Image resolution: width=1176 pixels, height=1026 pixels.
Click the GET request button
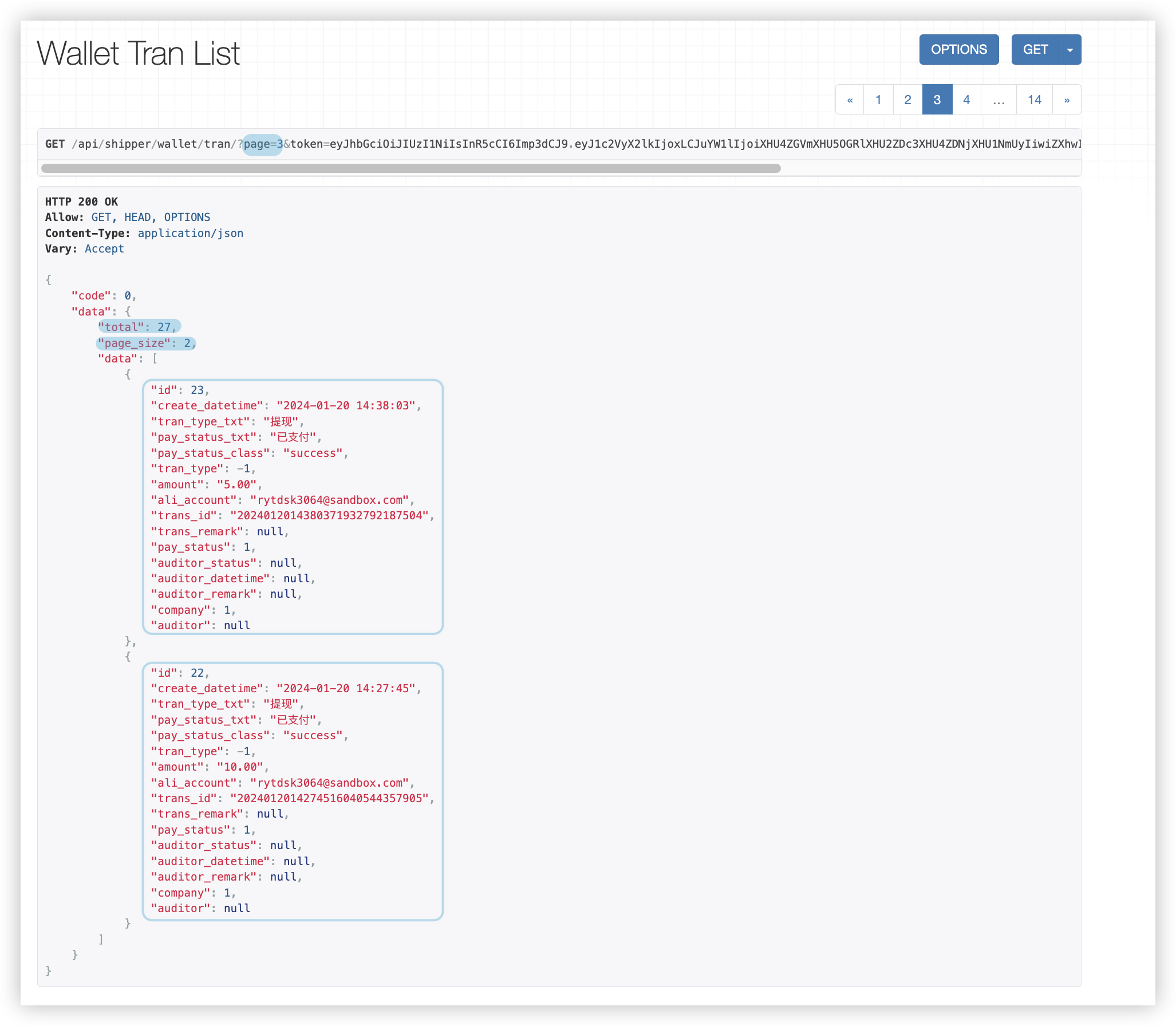(x=1035, y=50)
